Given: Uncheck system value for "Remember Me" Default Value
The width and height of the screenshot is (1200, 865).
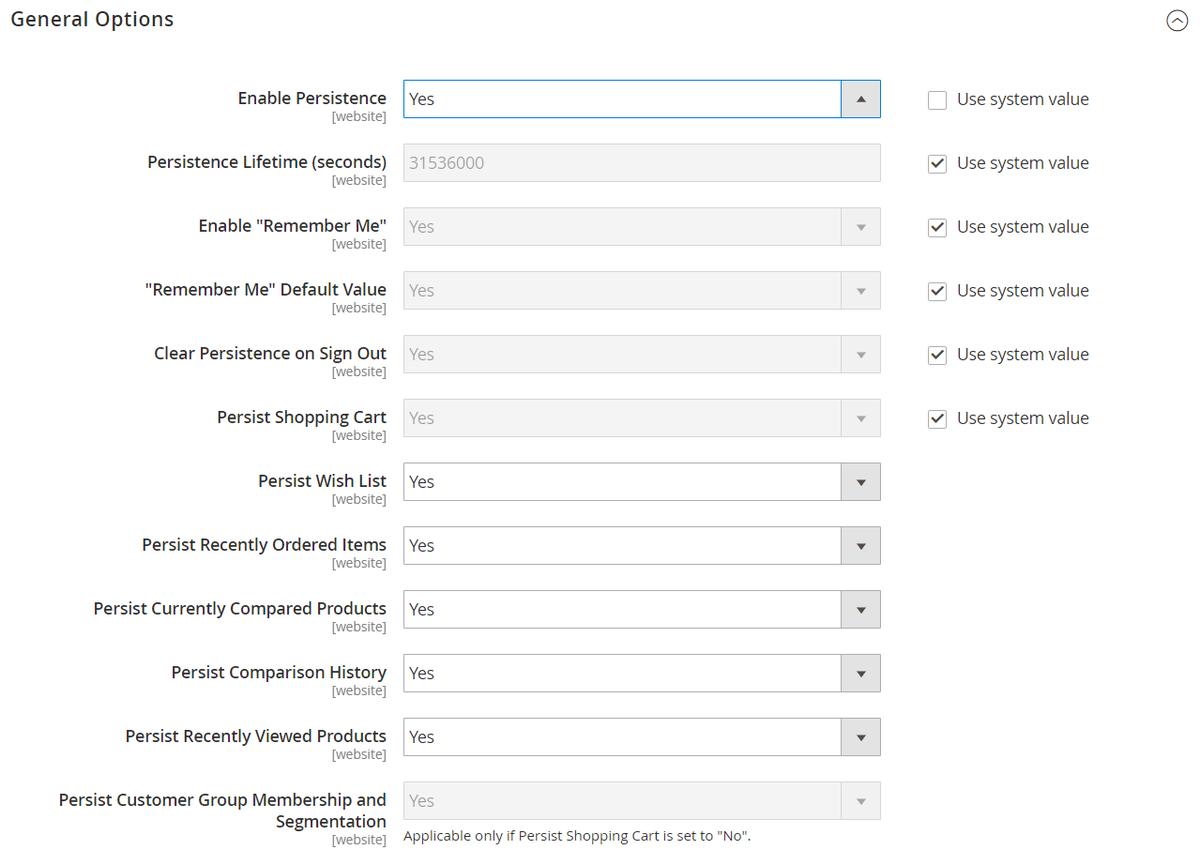Looking at the screenshot, I should 937,292.
